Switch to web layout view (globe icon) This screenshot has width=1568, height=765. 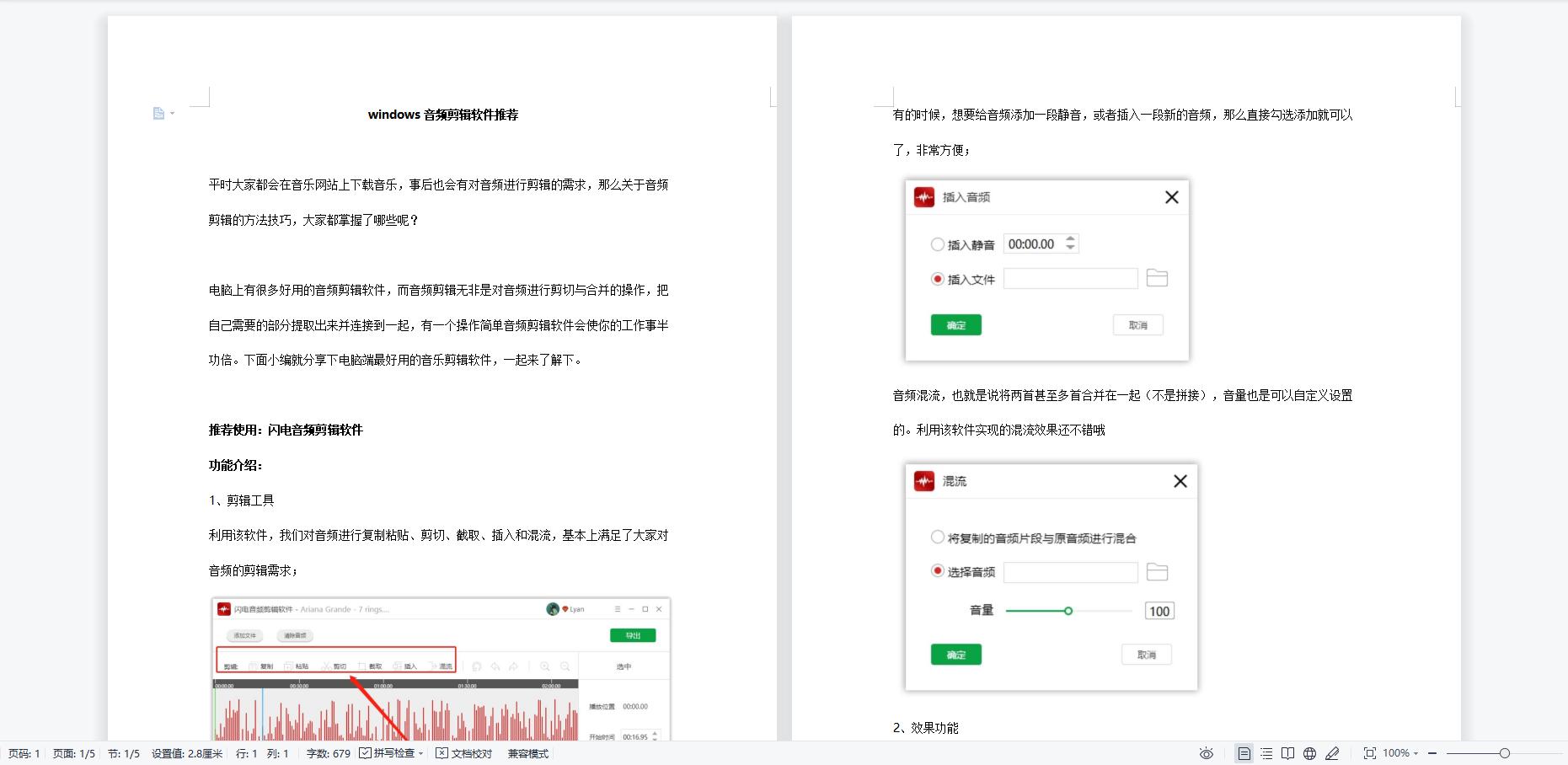click(x=1310, y=752)
